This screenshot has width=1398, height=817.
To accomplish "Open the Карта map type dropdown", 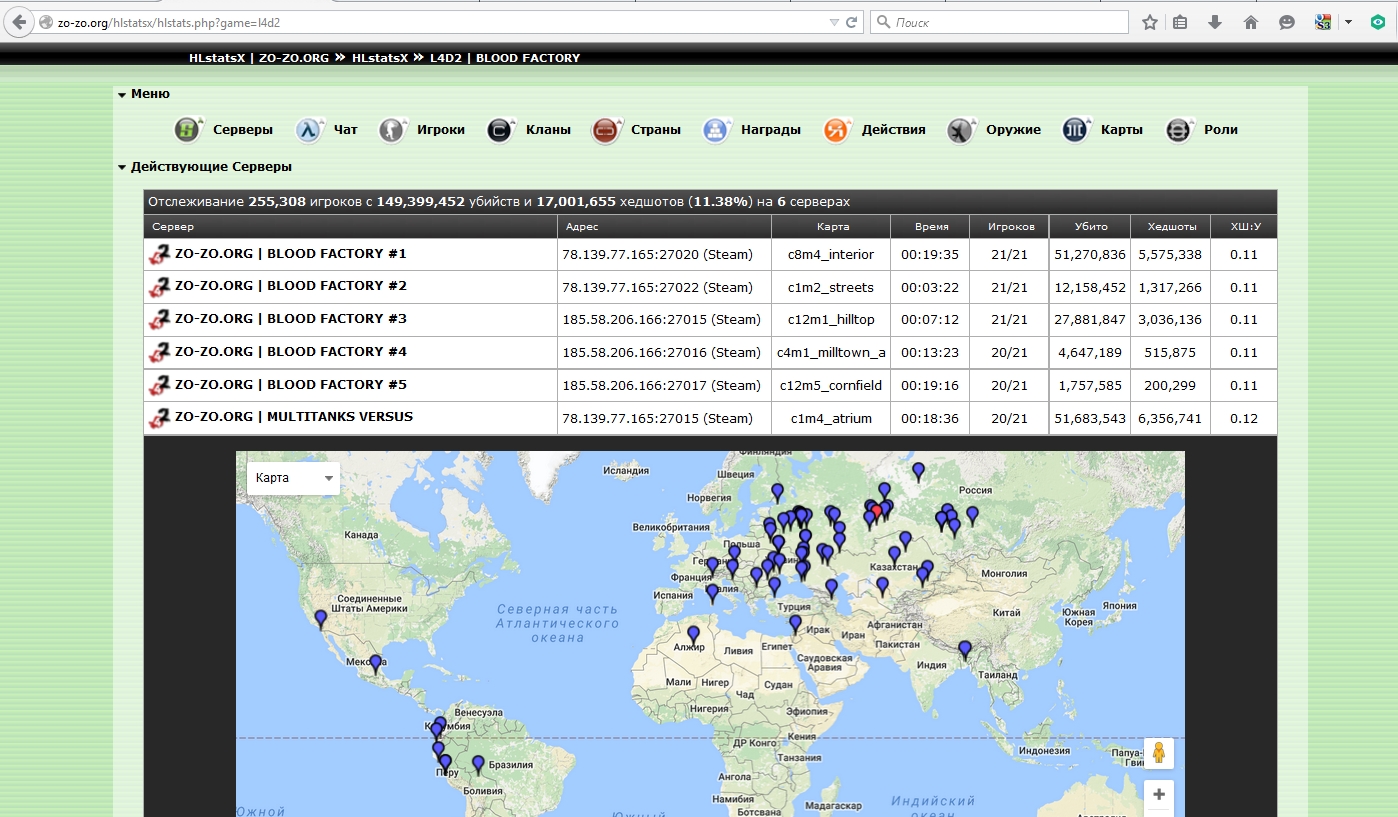I will 293,478.
